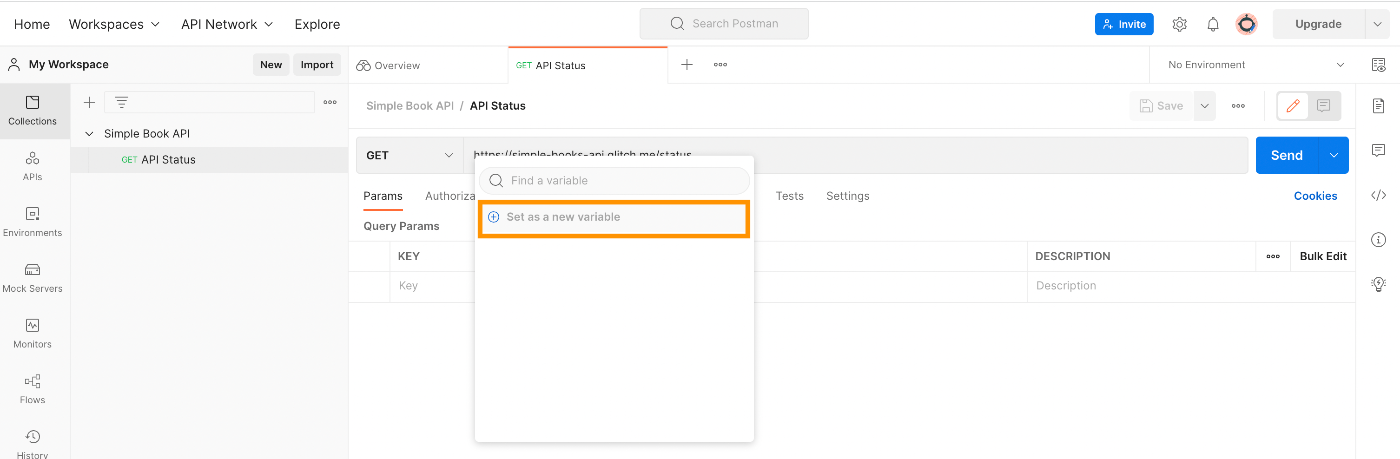Collapse the Simple Book API collection

(90, 133)
